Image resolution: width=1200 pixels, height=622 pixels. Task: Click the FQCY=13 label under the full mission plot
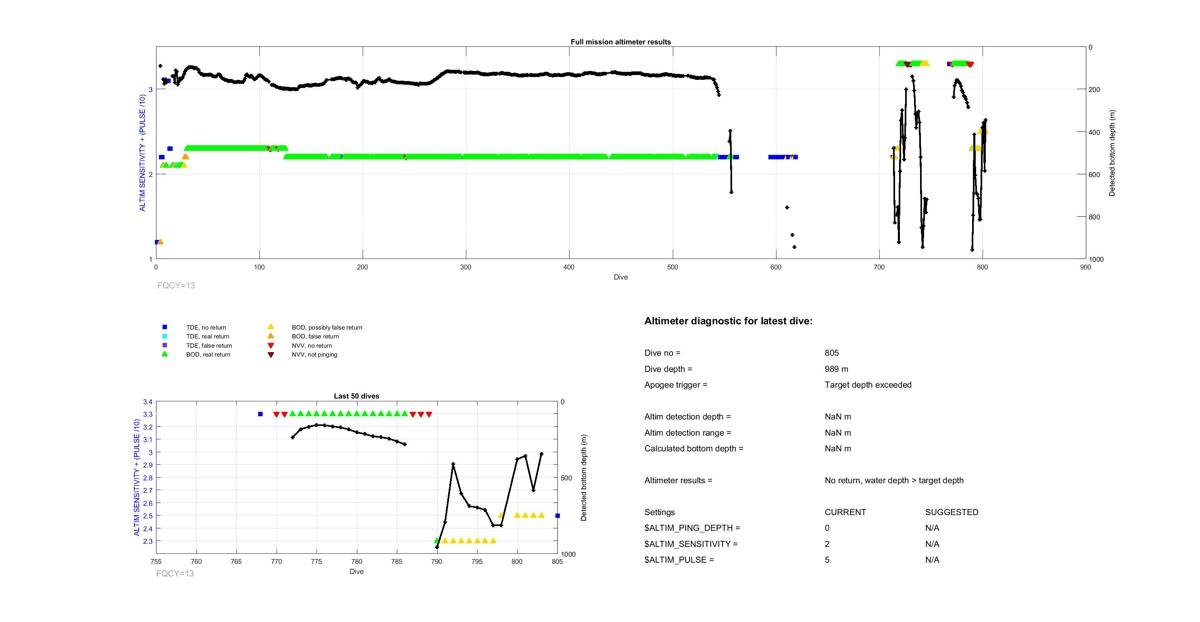pyautogui.click(x=175, y=285)
